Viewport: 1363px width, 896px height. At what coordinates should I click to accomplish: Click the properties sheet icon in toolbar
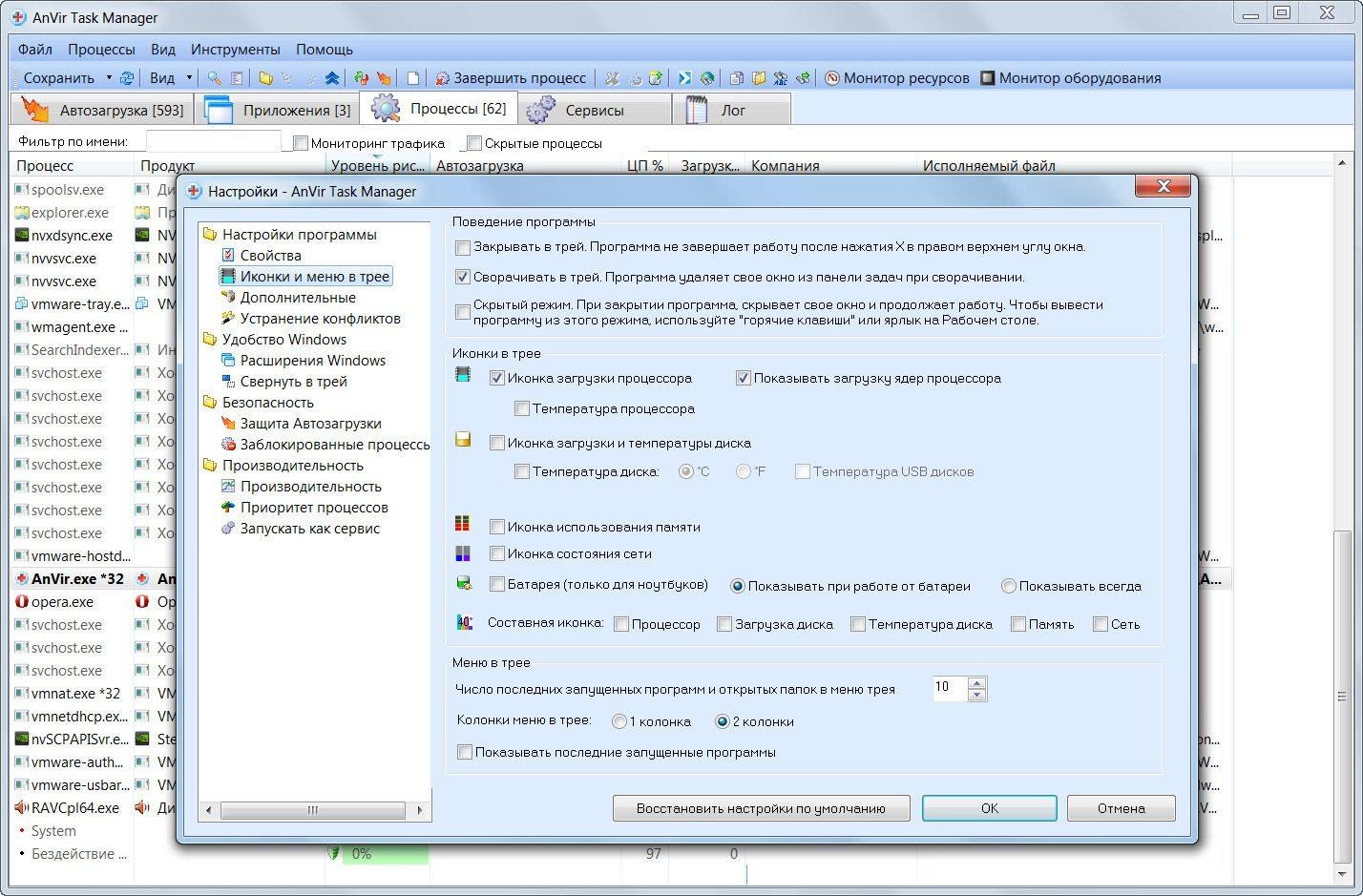[237, 78]
